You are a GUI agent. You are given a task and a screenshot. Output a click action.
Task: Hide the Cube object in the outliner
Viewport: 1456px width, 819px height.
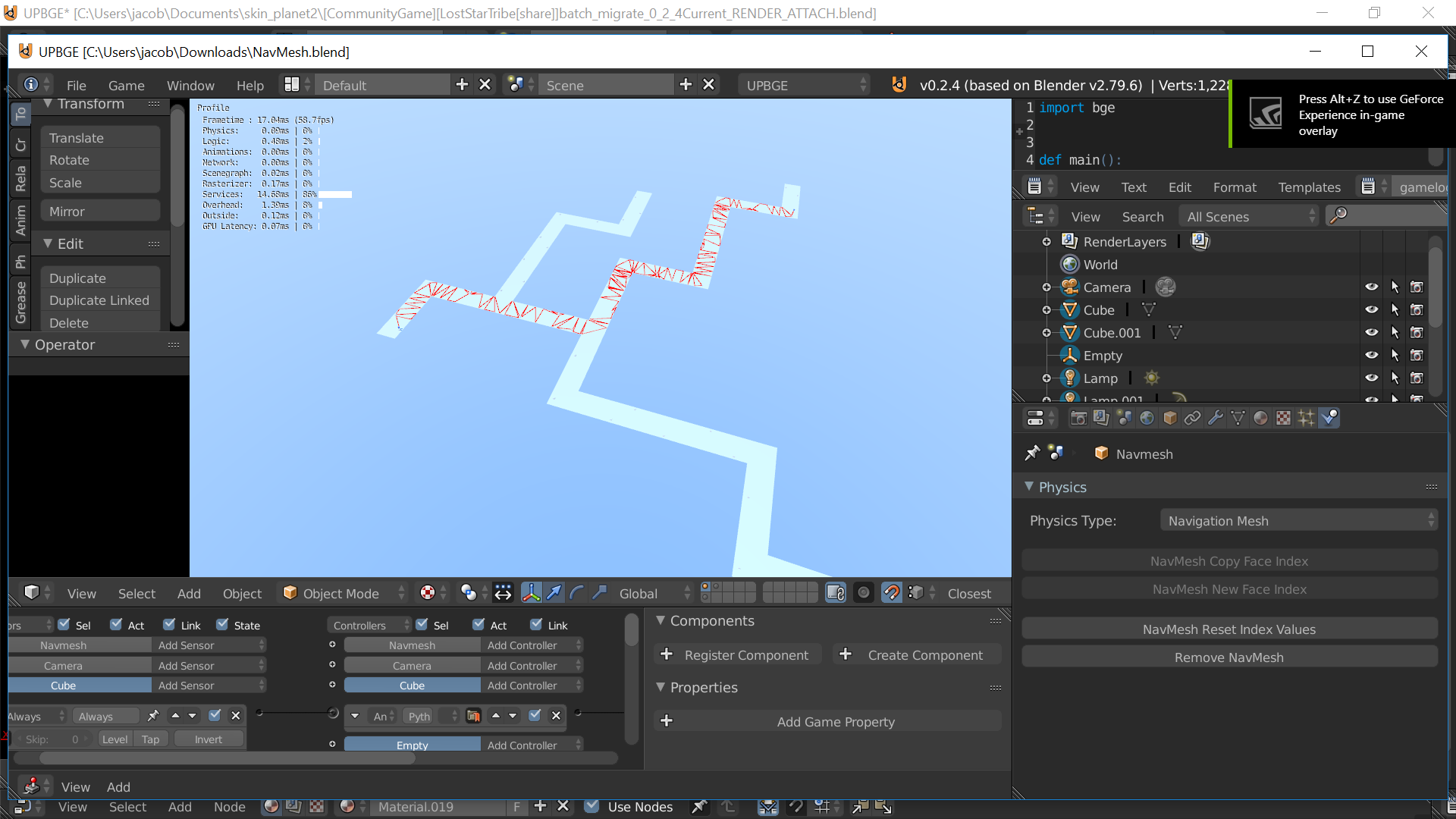click(1372, 309)
